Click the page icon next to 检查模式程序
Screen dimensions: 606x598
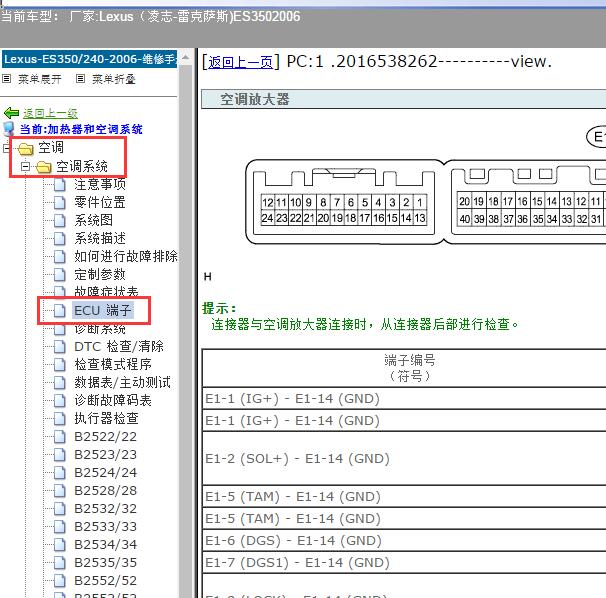click(x=60, y=364)
